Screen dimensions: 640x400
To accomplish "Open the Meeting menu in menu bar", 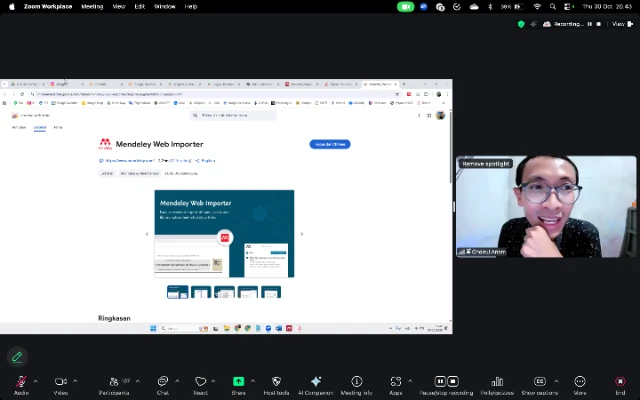I will (92, 6).
